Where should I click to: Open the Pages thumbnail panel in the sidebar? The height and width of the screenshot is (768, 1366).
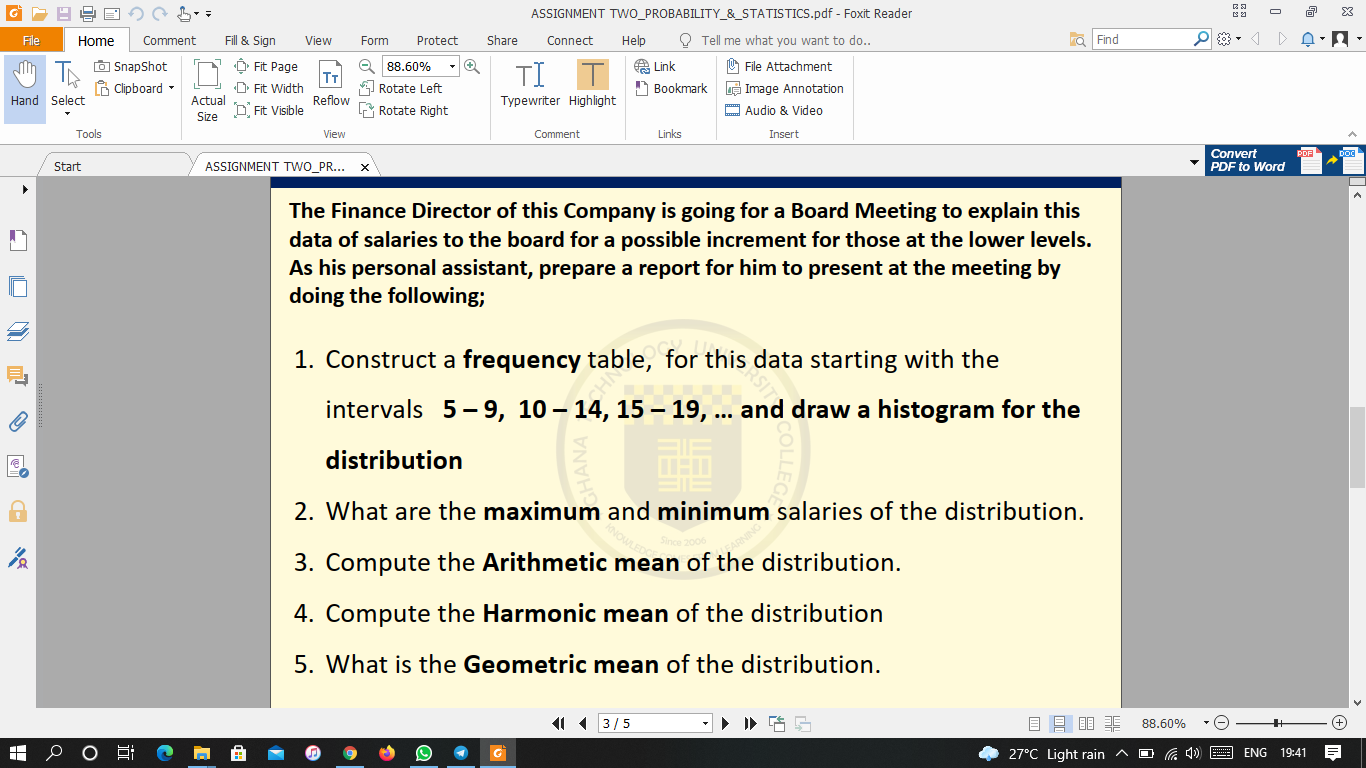pos(18,287)
